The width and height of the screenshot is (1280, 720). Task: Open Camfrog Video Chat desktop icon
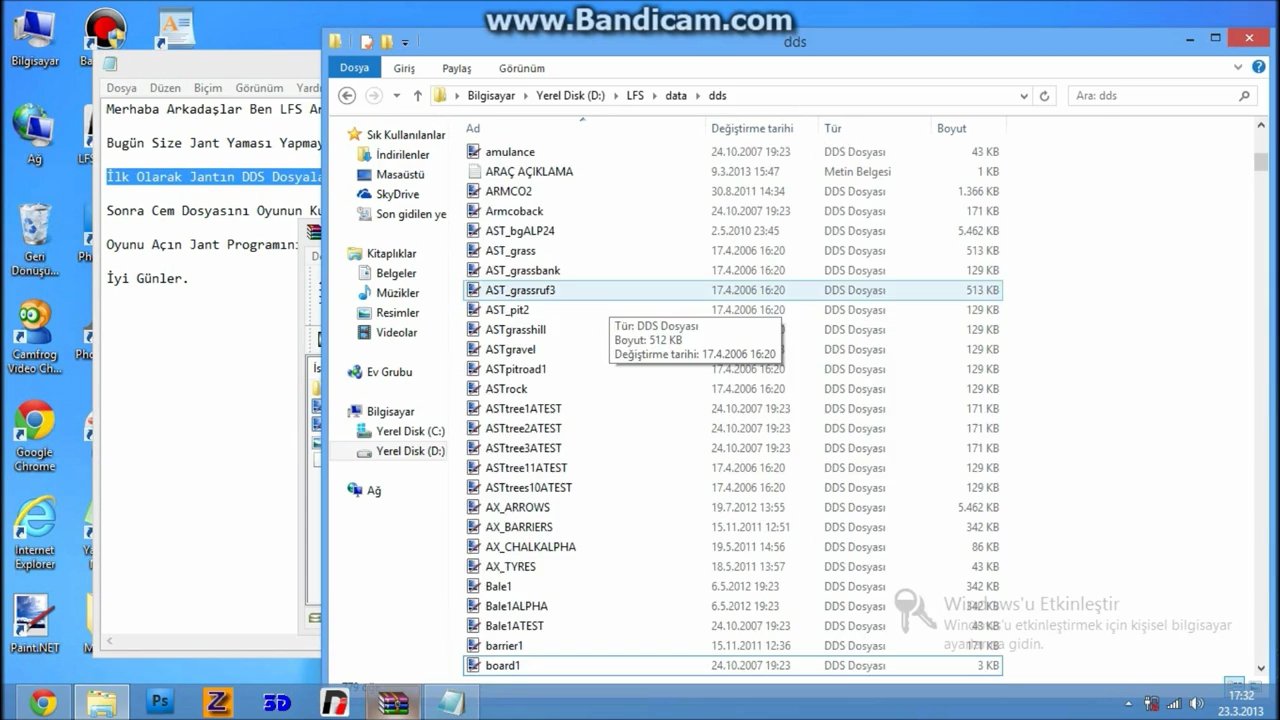34,338
